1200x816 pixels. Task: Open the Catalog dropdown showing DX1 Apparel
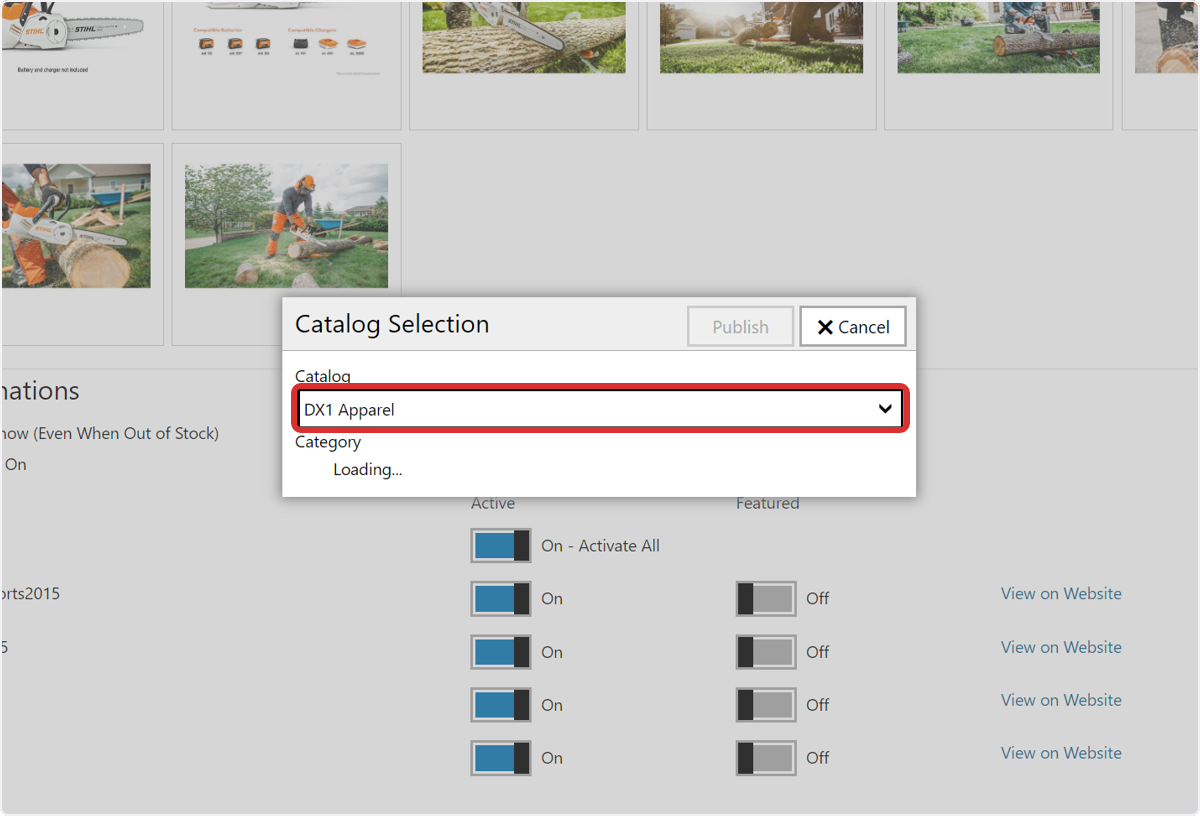[x=600, y=409]
